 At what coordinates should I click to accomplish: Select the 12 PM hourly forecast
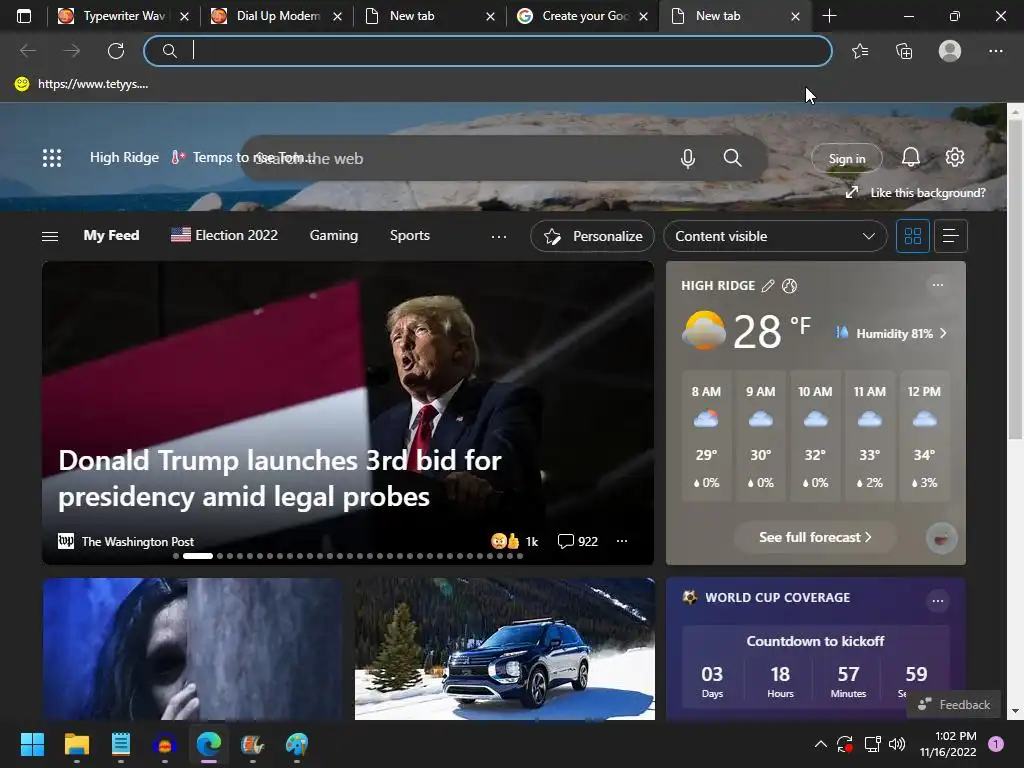coord(924,436)
